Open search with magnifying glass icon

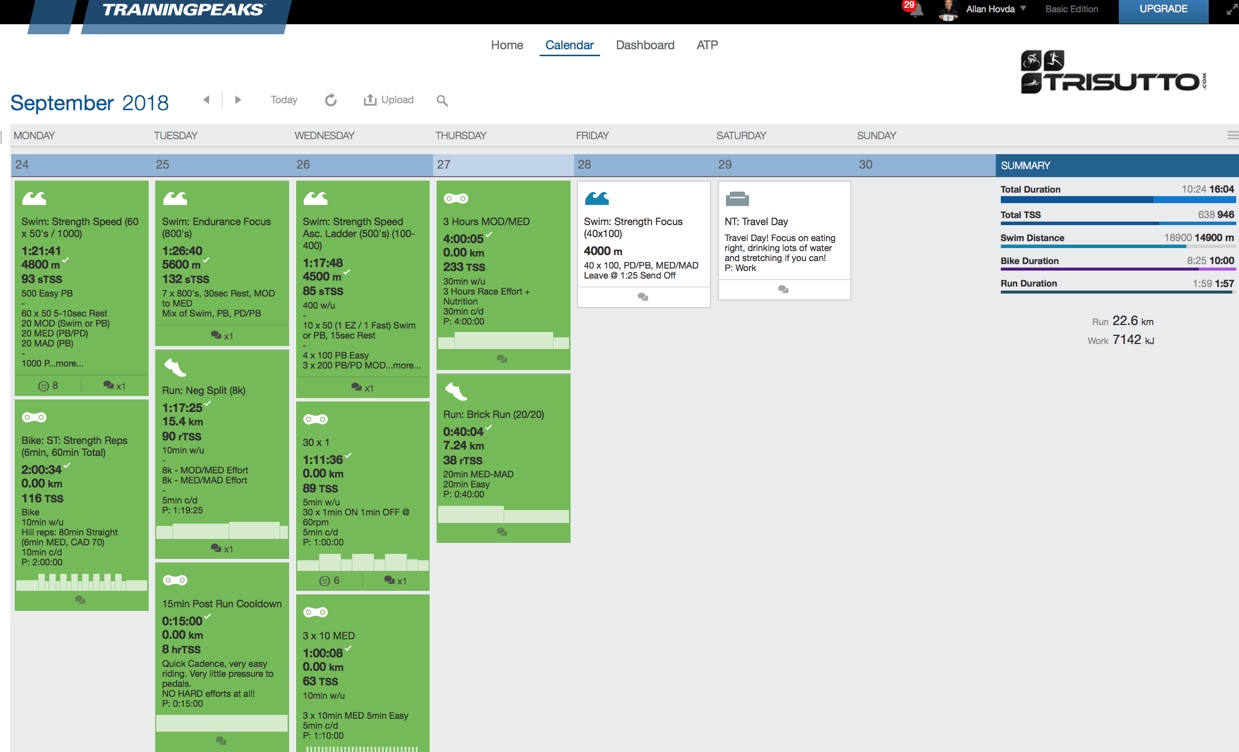tap(442, 100)
